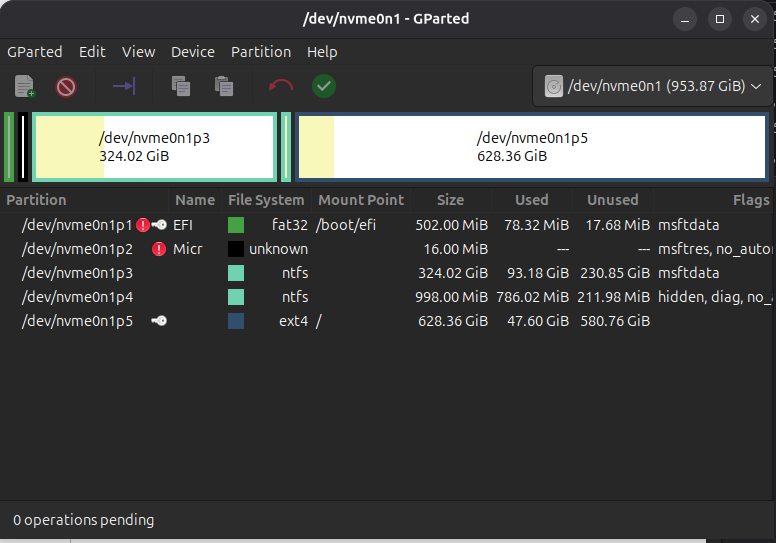Click the Paste partition toolbar icon
This screenshot has width=776, height=543.
[x=224, y=87]
